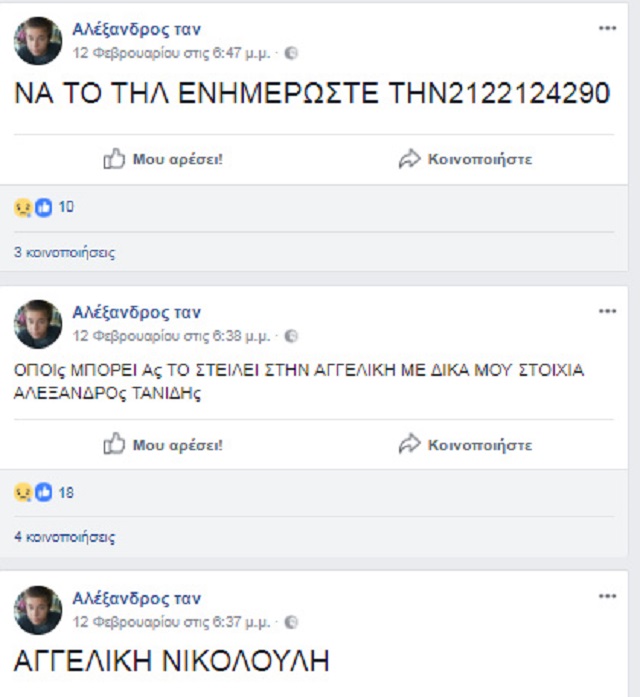Click the thumbs-up icon on the second post

[x=114, y=444]
